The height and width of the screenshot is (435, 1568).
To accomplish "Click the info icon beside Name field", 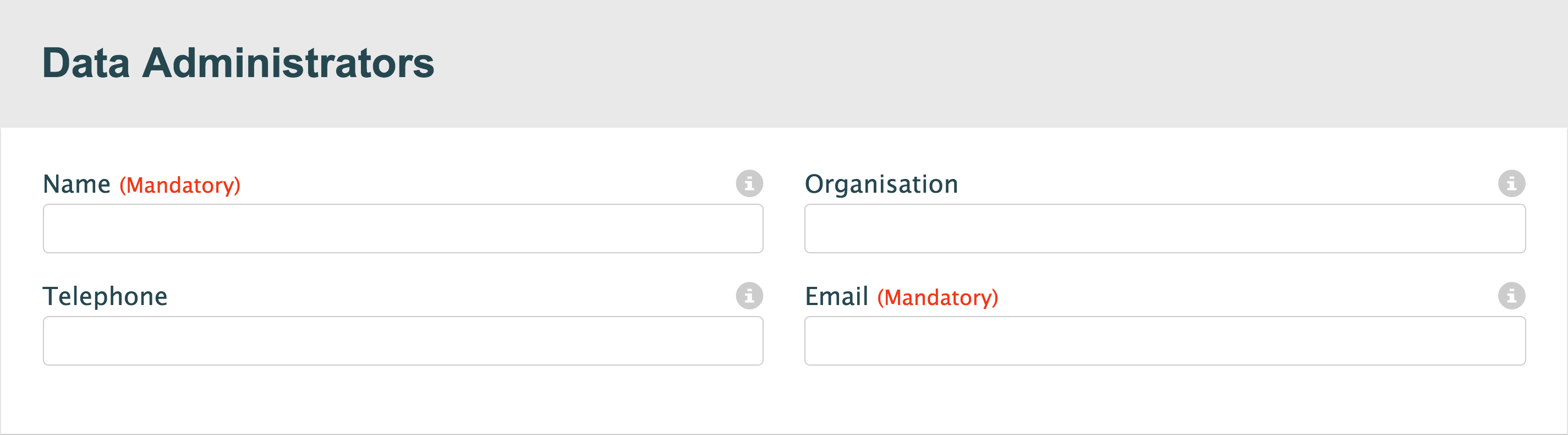I will [749, 183].
